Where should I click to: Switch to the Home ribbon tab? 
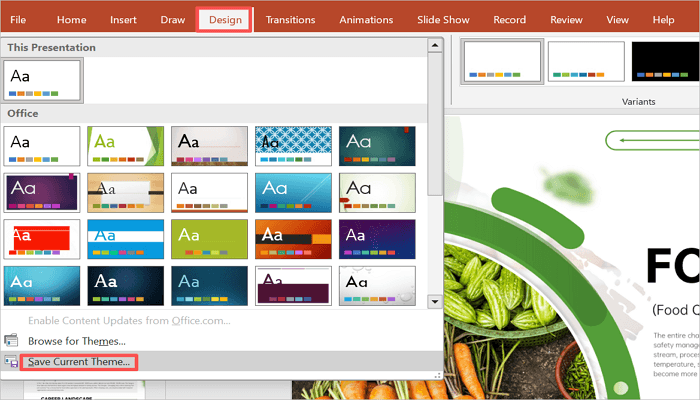[71, 20]
